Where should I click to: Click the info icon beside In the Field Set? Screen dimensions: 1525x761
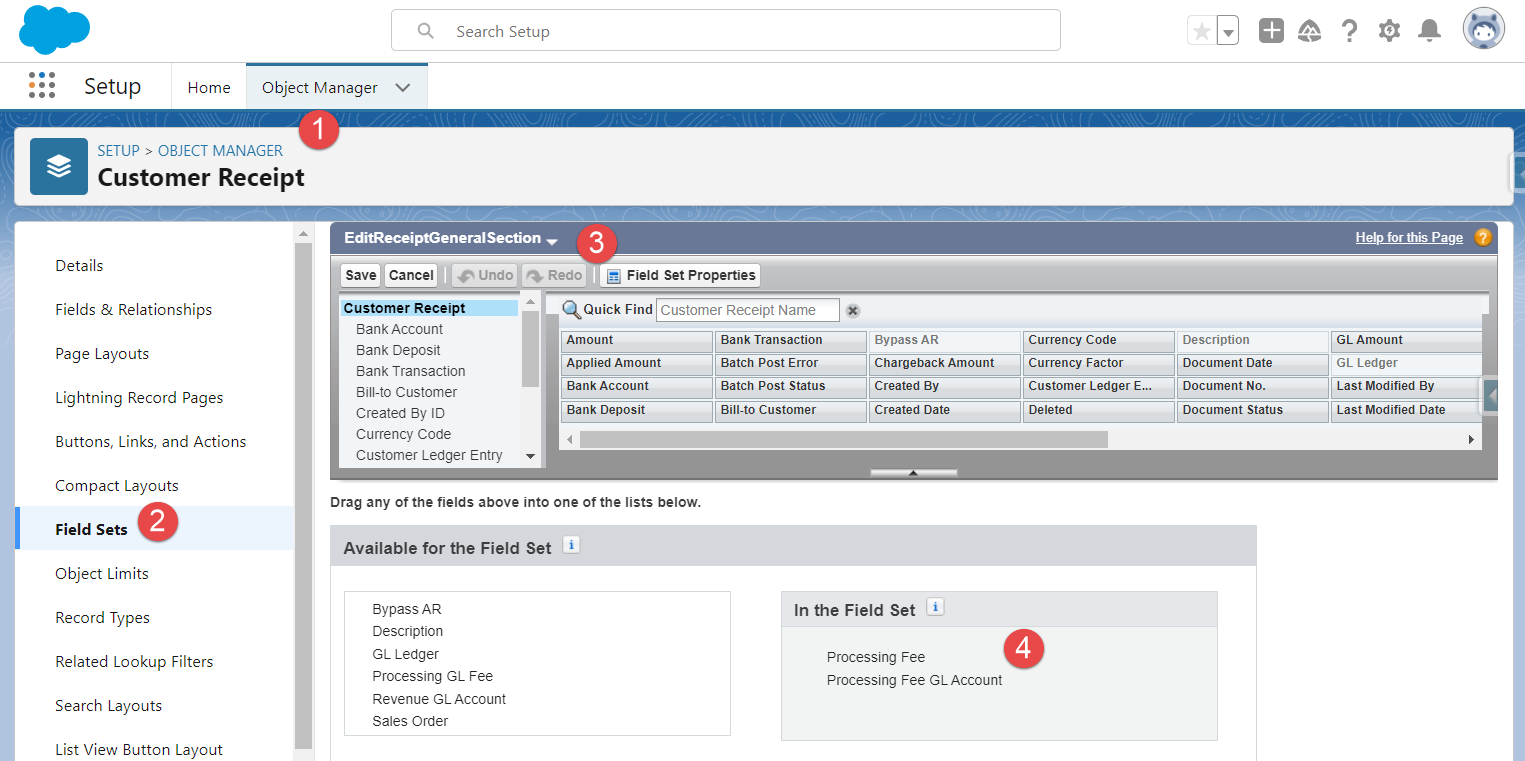[x=935, y=607]
